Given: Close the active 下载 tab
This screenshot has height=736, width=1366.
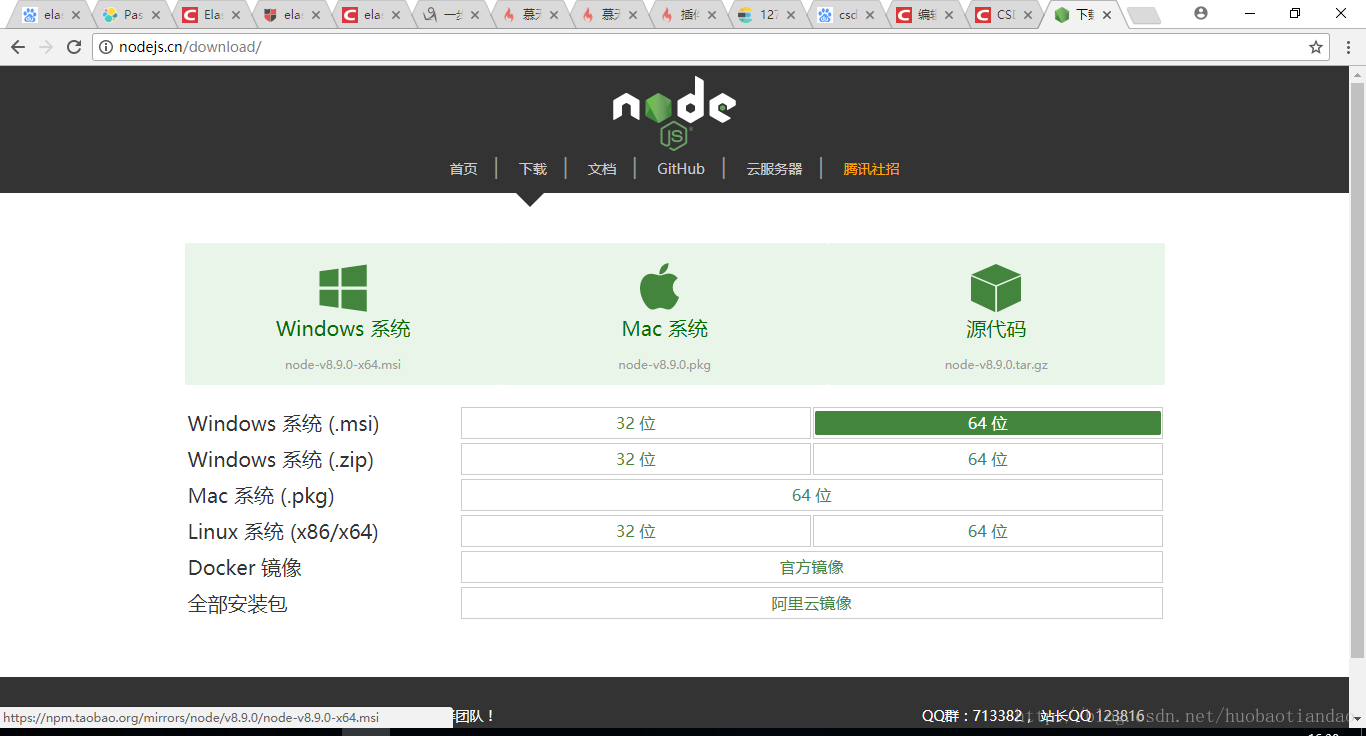Looking at the screenshot, I should [x=1107, y=15].
